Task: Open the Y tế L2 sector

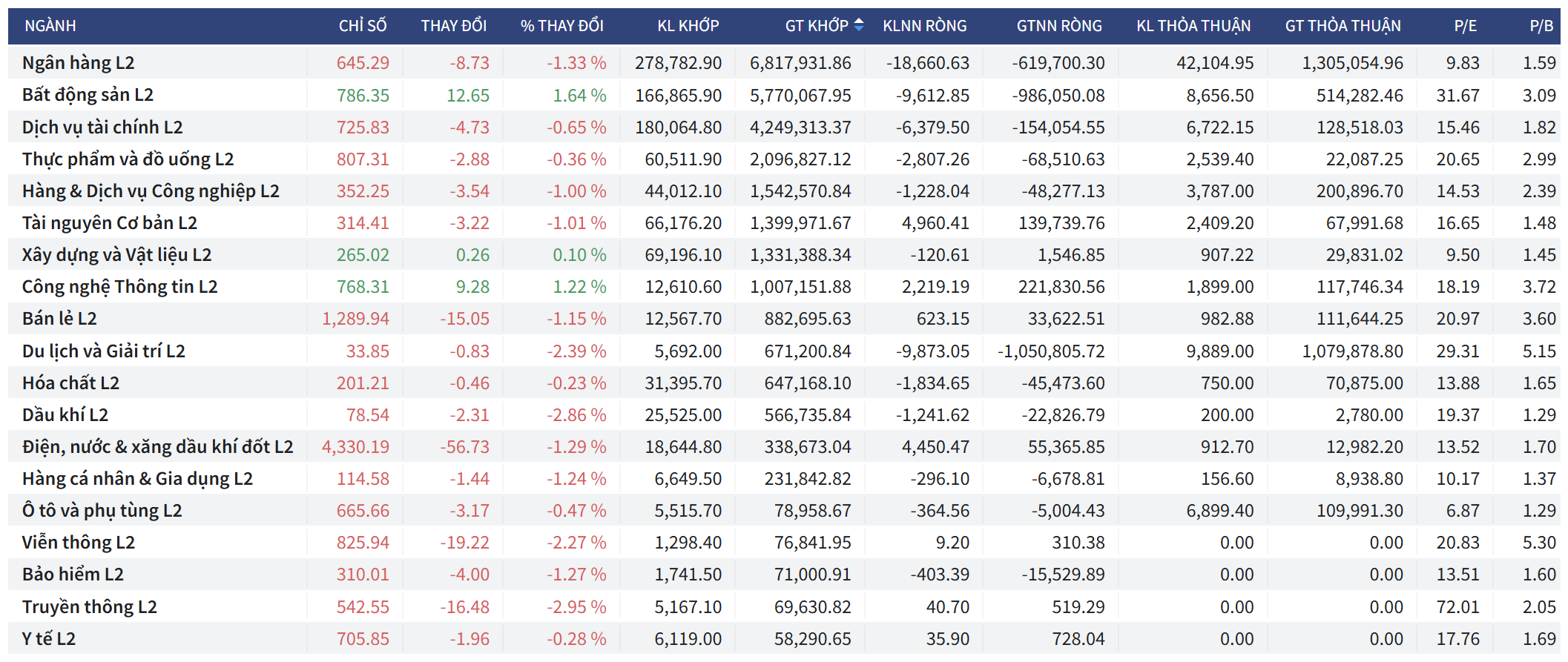Action: pos(49,639)
